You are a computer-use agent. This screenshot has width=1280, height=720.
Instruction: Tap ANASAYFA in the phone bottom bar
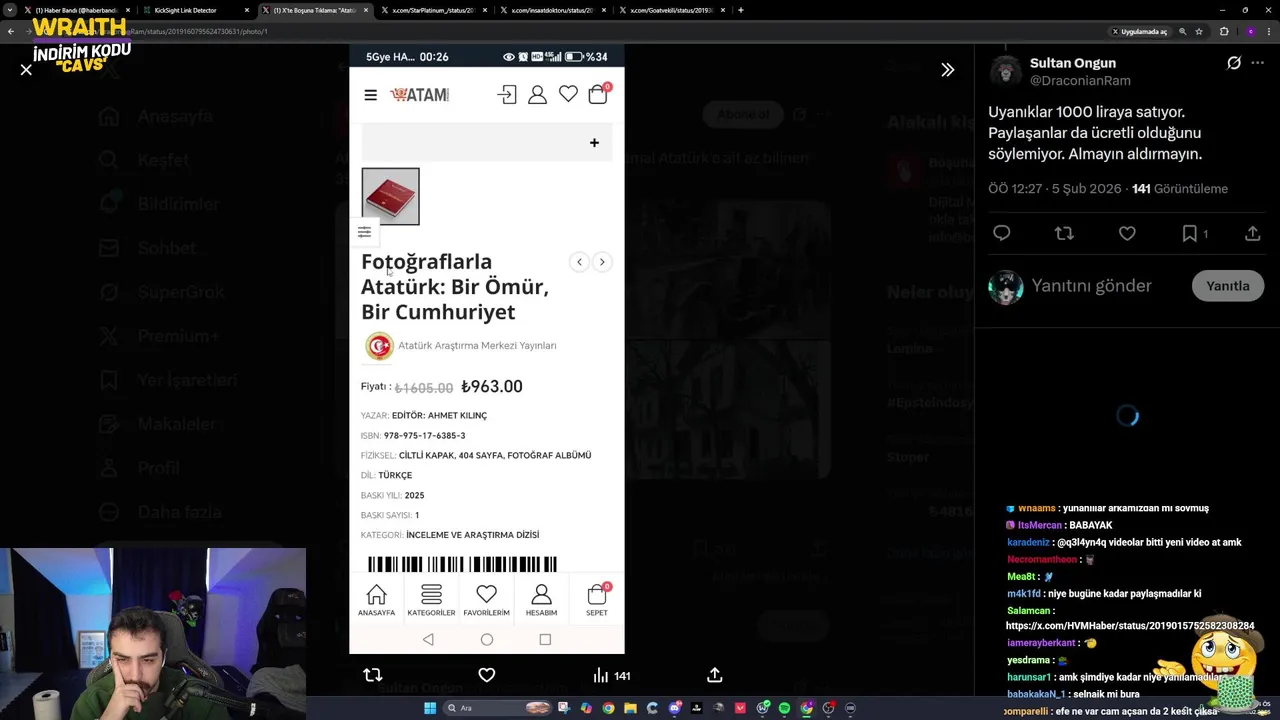376,600
